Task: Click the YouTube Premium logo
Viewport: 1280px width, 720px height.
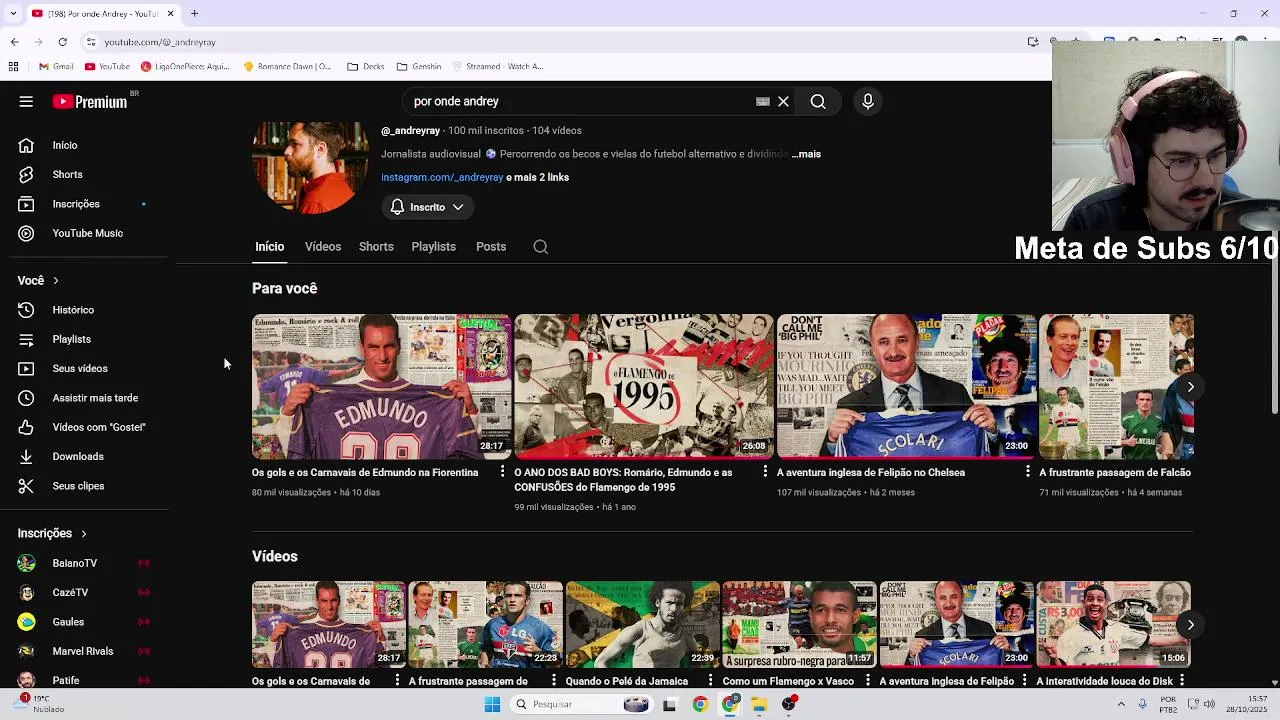Action: pyautogui.click(x=90, y=101)
